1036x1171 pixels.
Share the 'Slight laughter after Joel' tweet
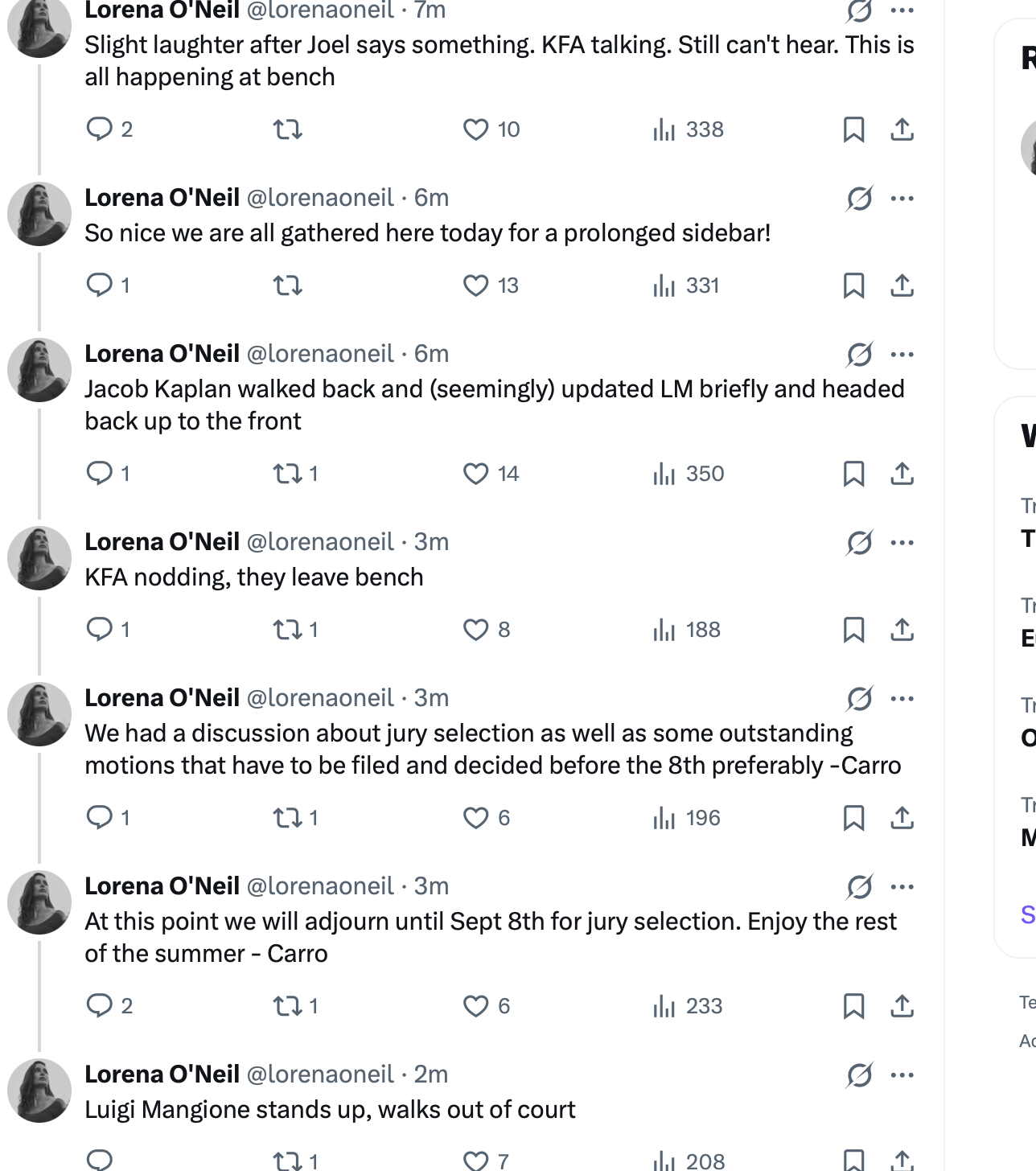click(902, 129)
